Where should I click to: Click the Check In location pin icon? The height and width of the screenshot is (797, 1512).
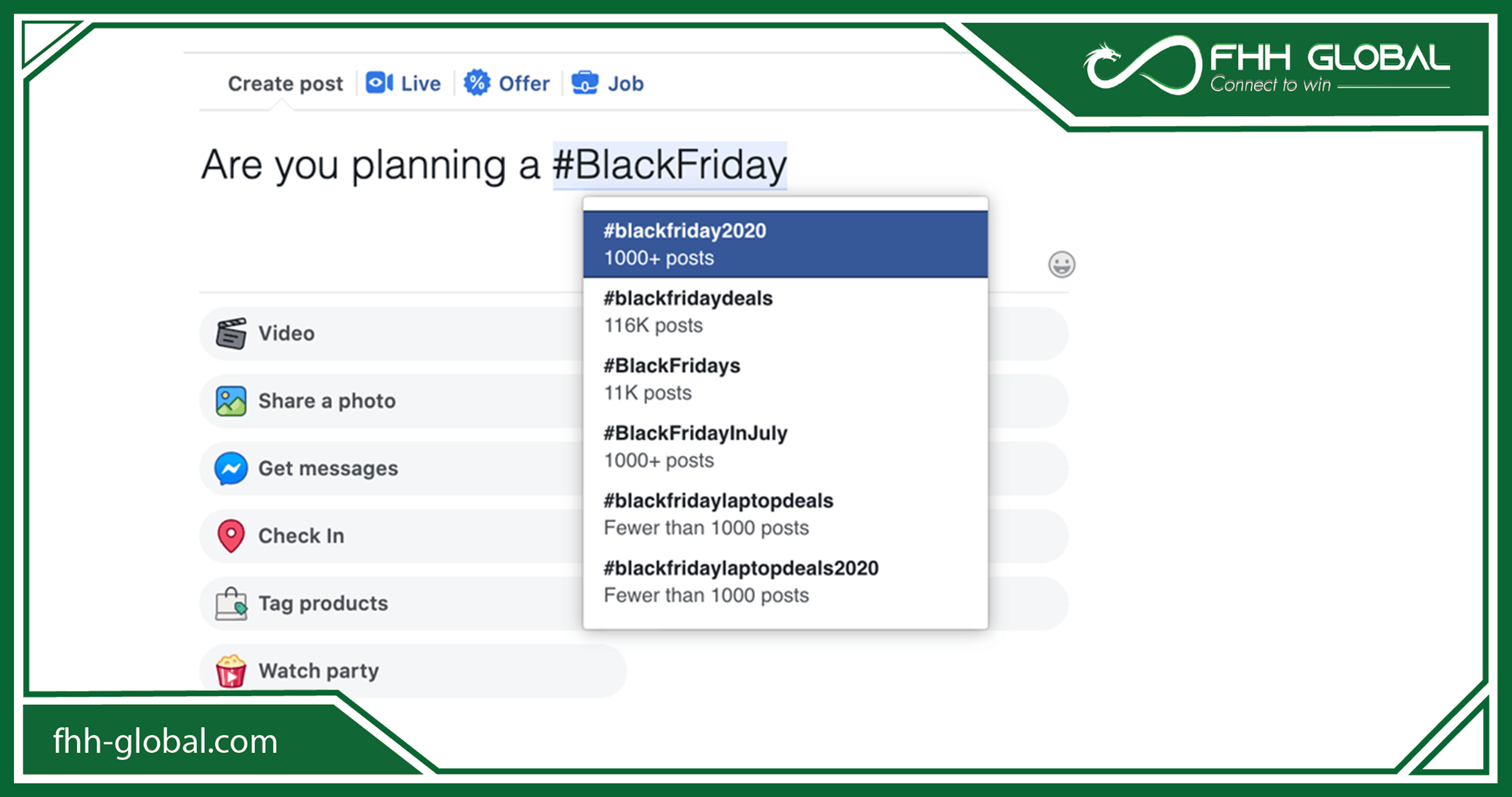(x=231, y=536)
